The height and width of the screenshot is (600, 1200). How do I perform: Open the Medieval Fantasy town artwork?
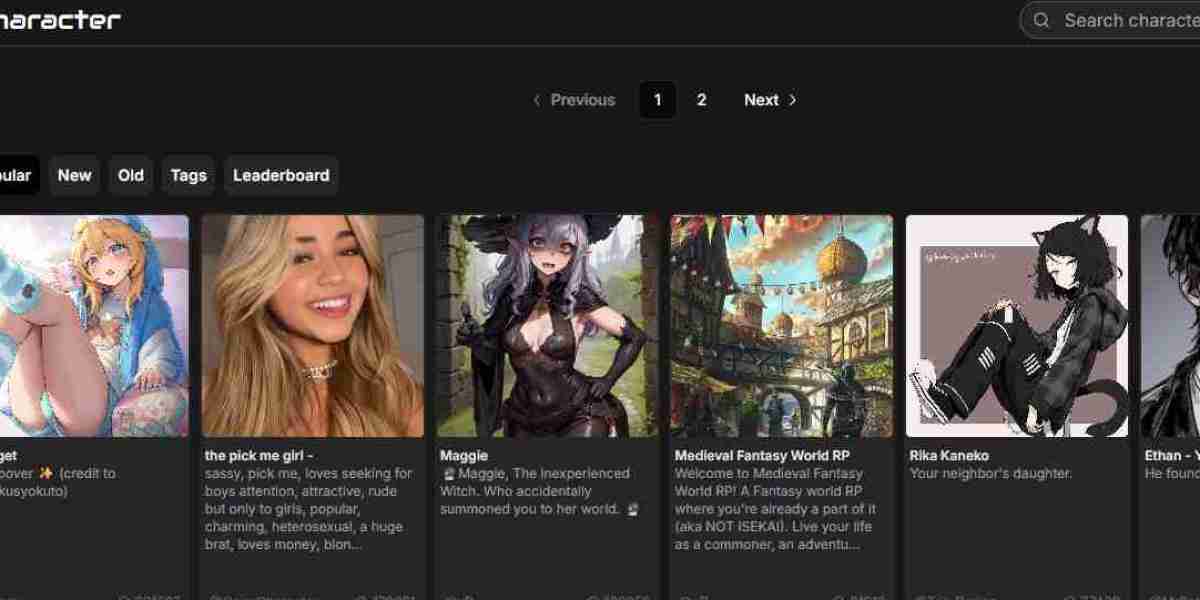[782, 326]
